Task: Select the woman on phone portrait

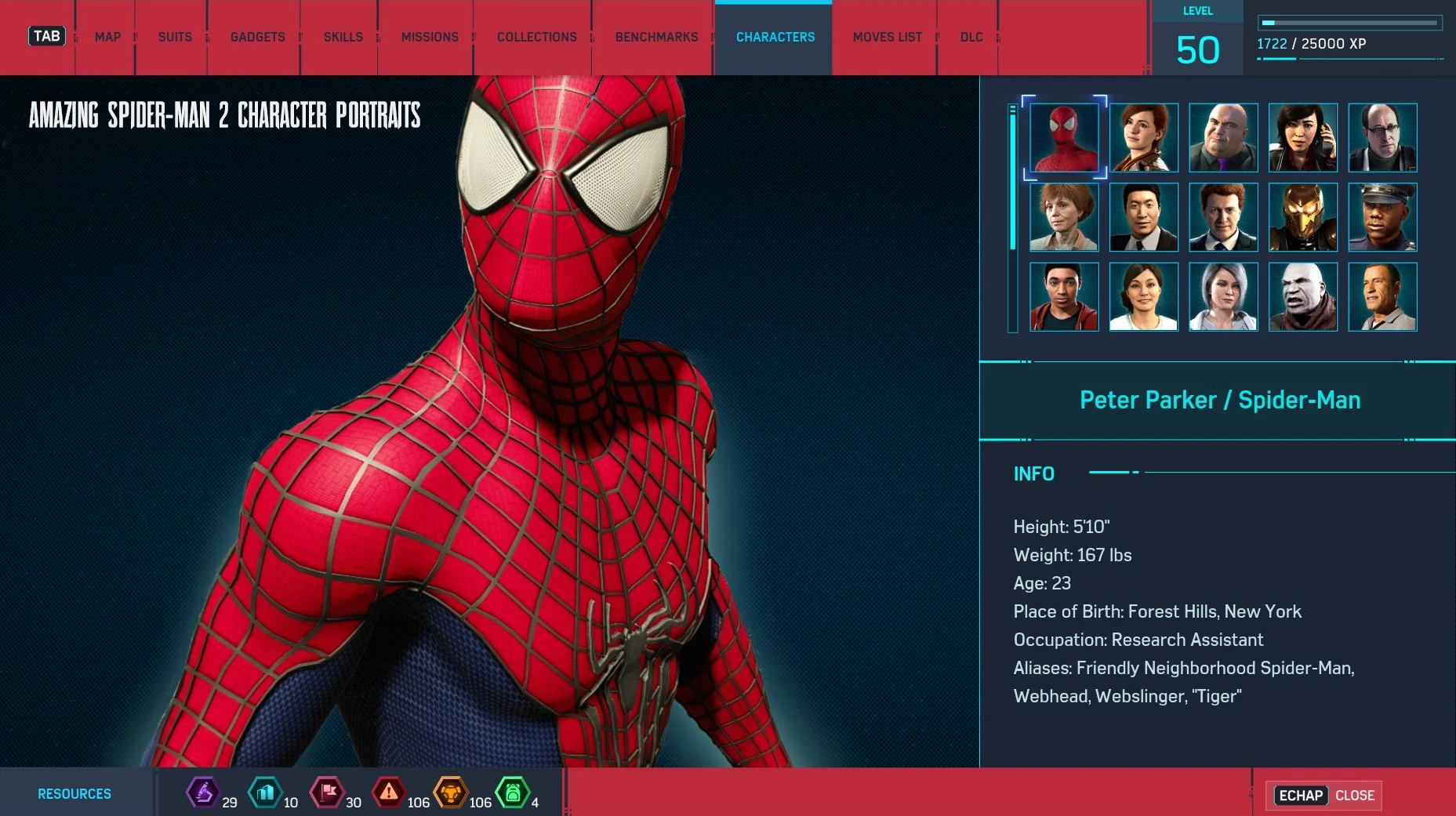Action: point(1303,138)
